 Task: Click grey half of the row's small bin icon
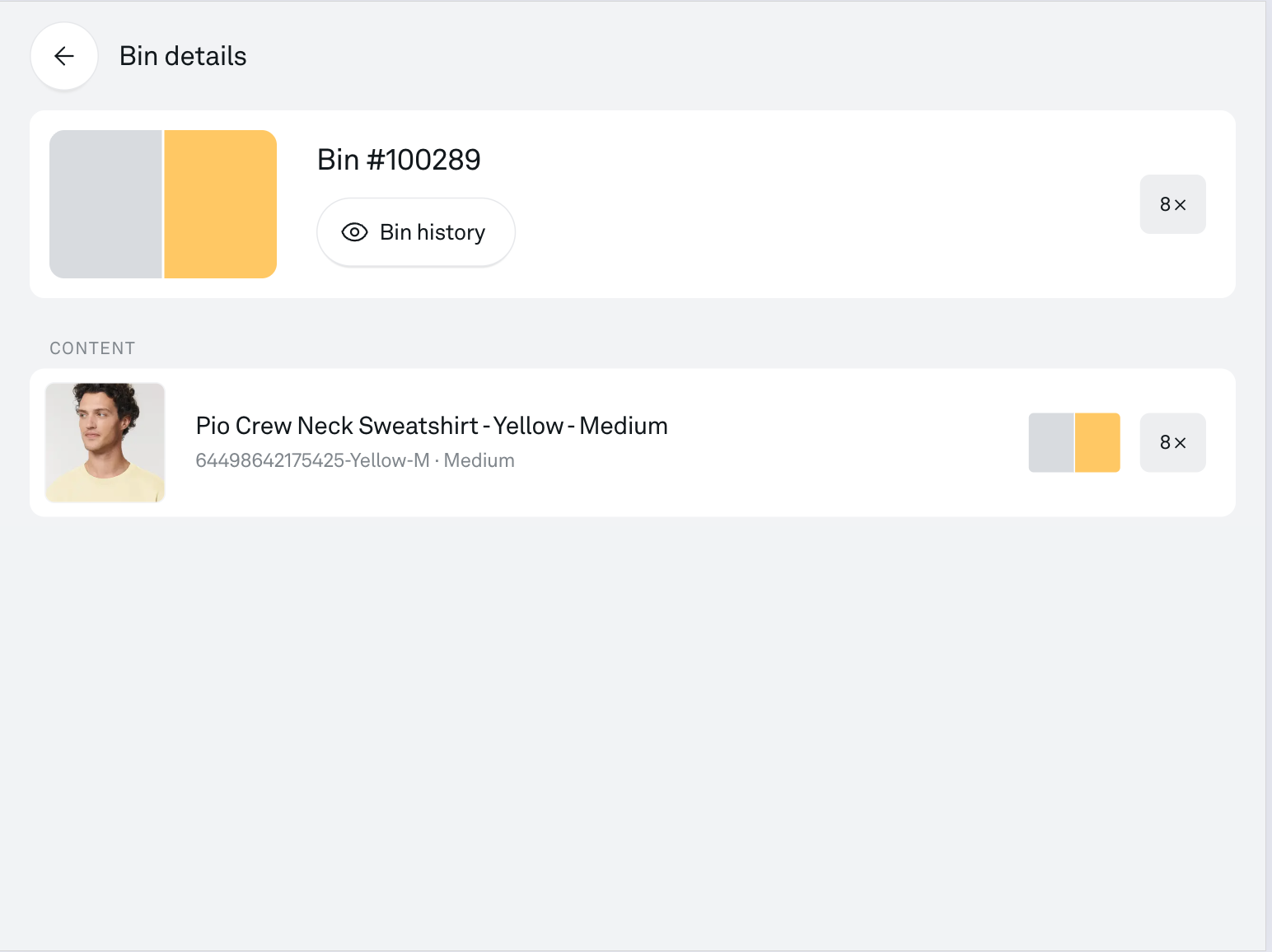[x=1051, y=442]
